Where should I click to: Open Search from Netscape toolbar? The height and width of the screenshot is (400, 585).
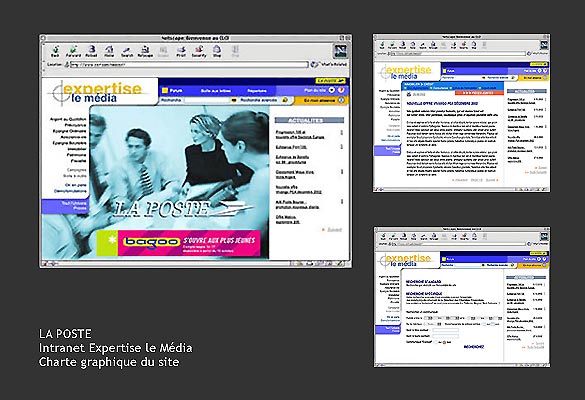click(x=127, y=51)
